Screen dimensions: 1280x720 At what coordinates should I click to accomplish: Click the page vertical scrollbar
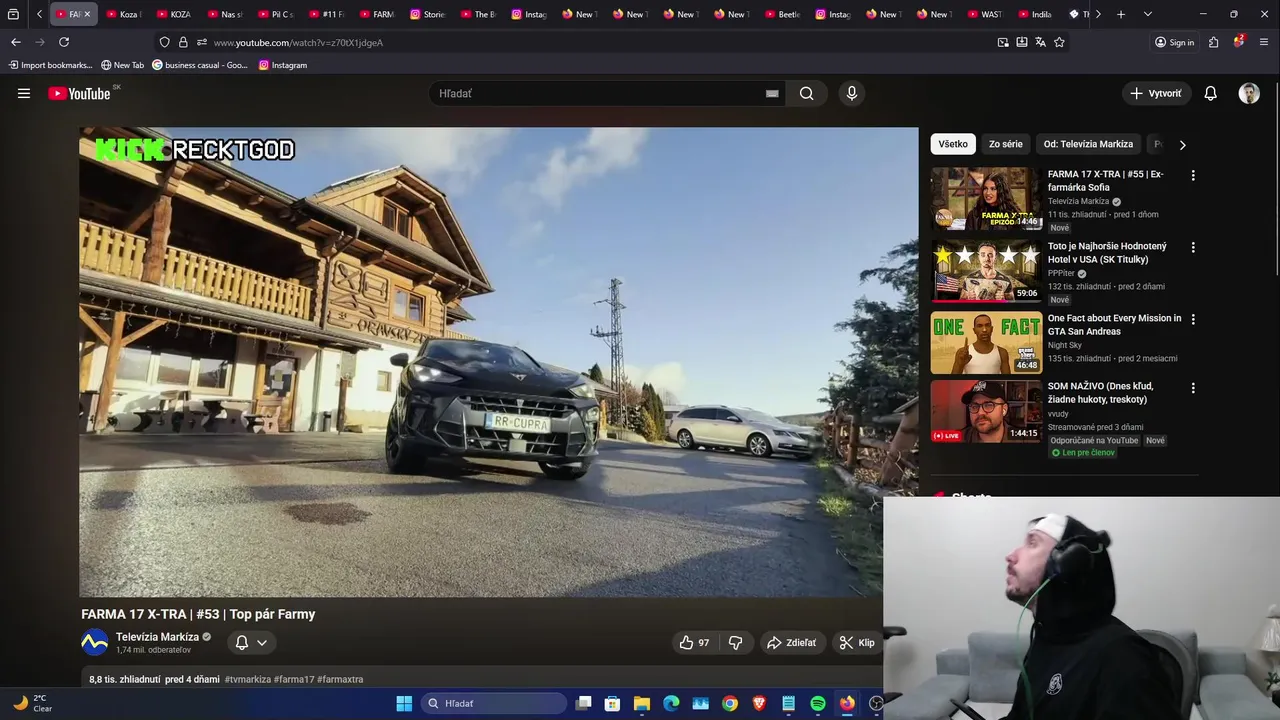[x=1275, y=180]
